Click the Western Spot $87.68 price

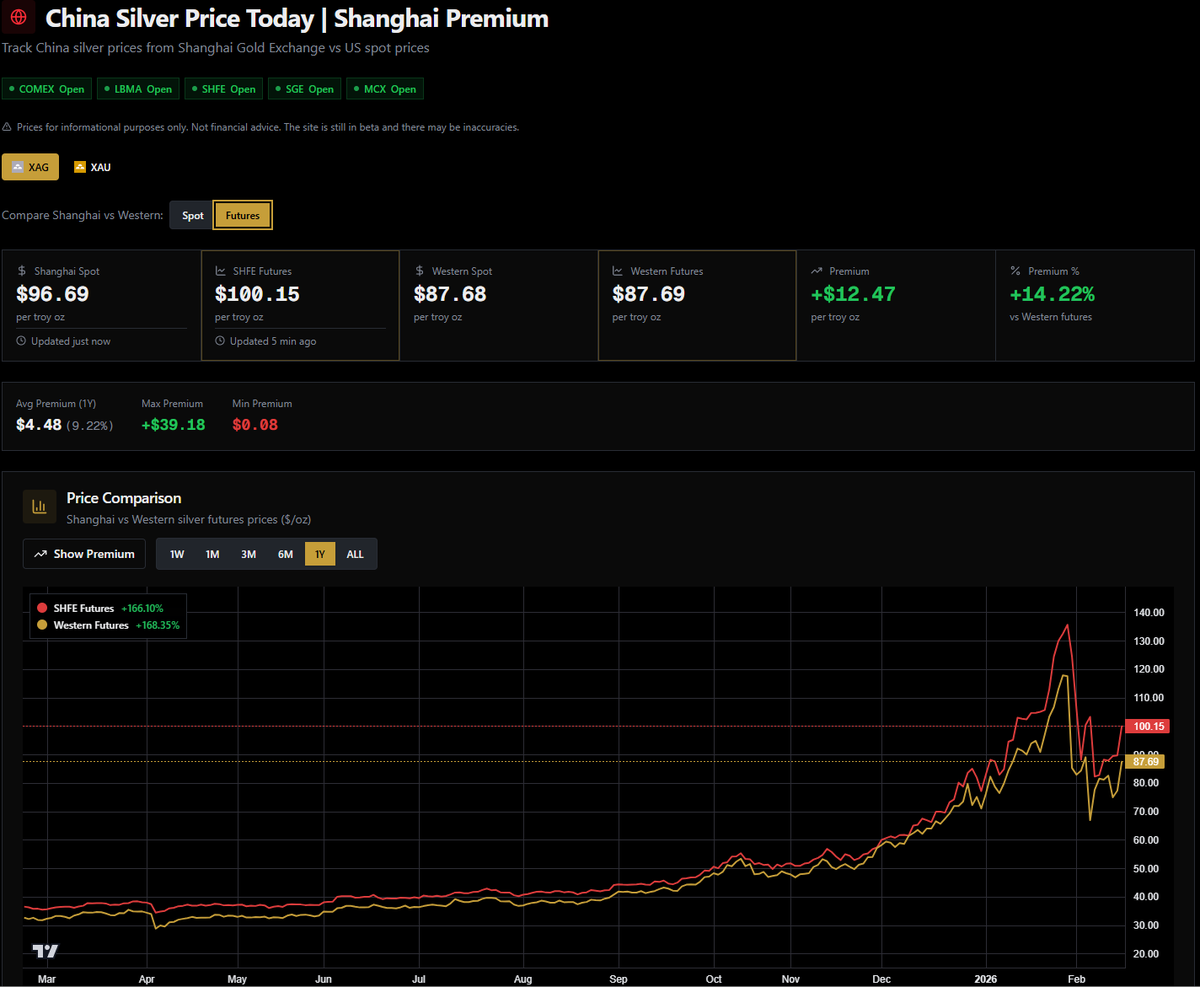450,294
